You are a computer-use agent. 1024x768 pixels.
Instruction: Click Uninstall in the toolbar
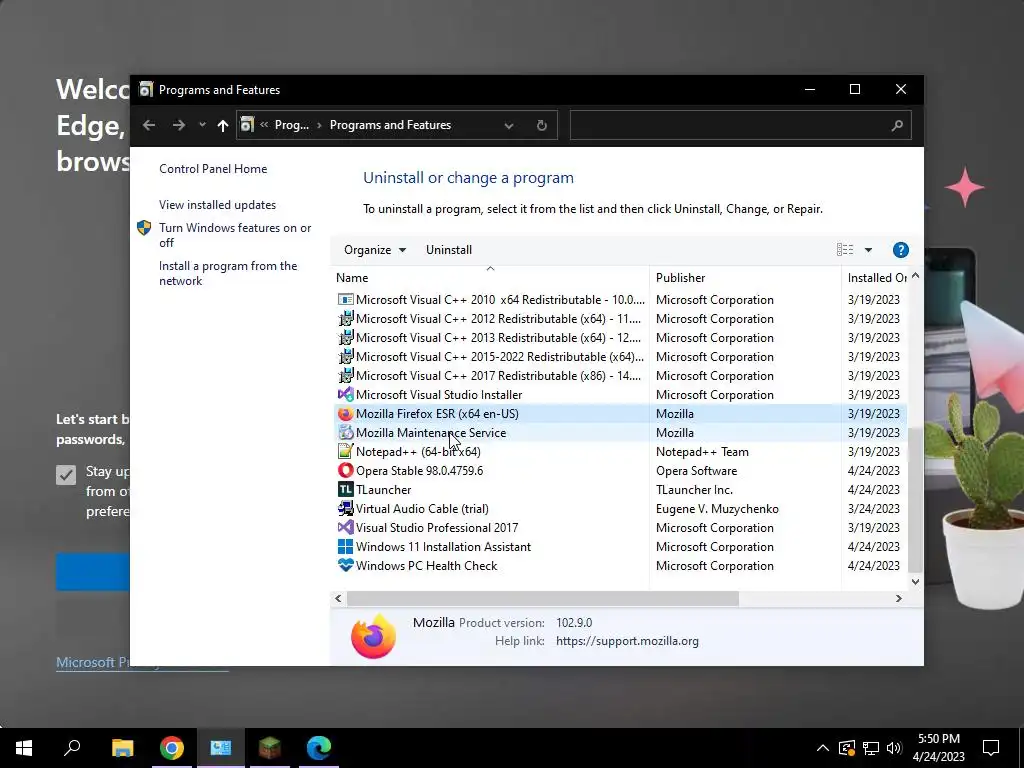(449, 250)
